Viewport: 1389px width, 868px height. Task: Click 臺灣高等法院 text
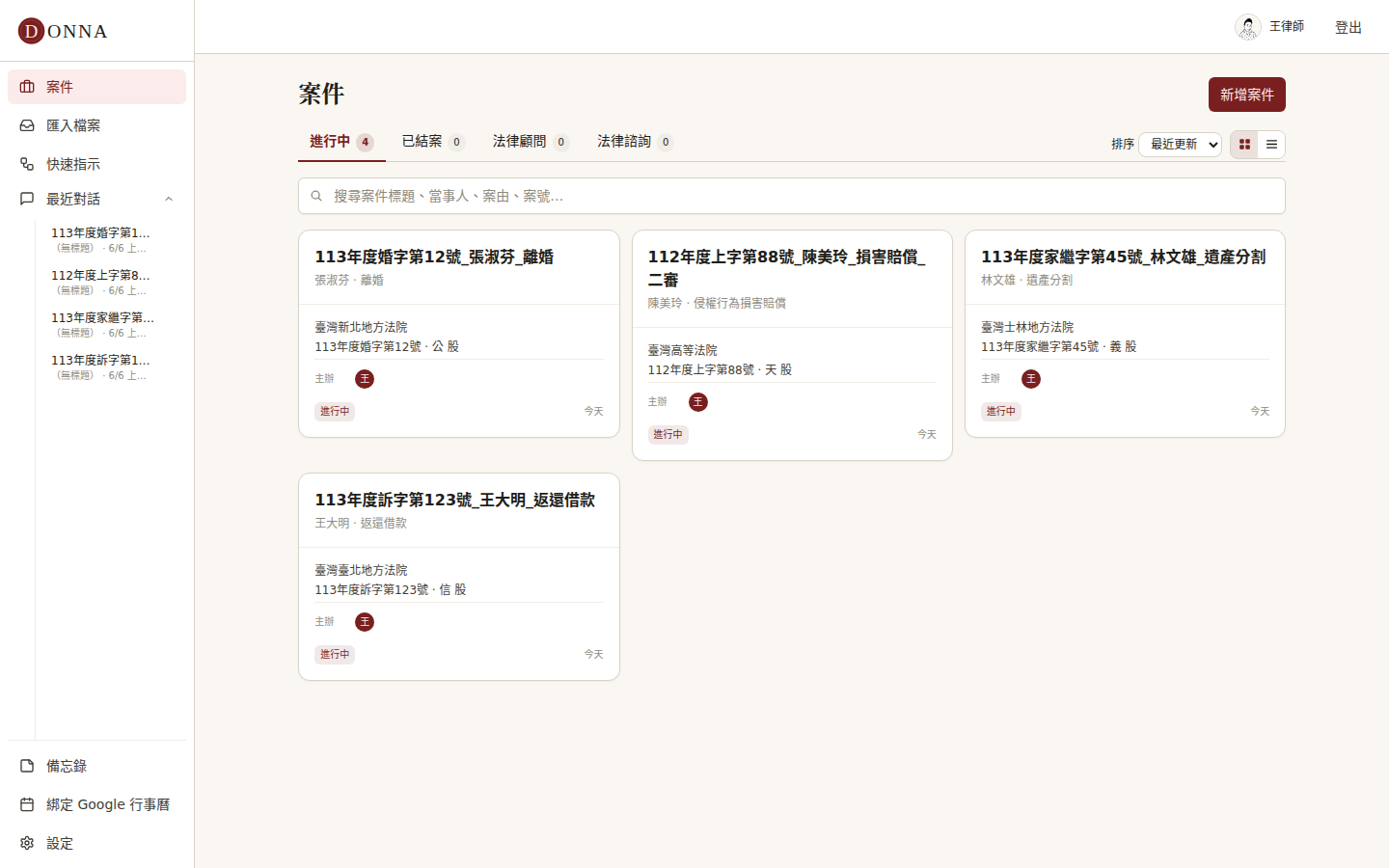point(683,350)
